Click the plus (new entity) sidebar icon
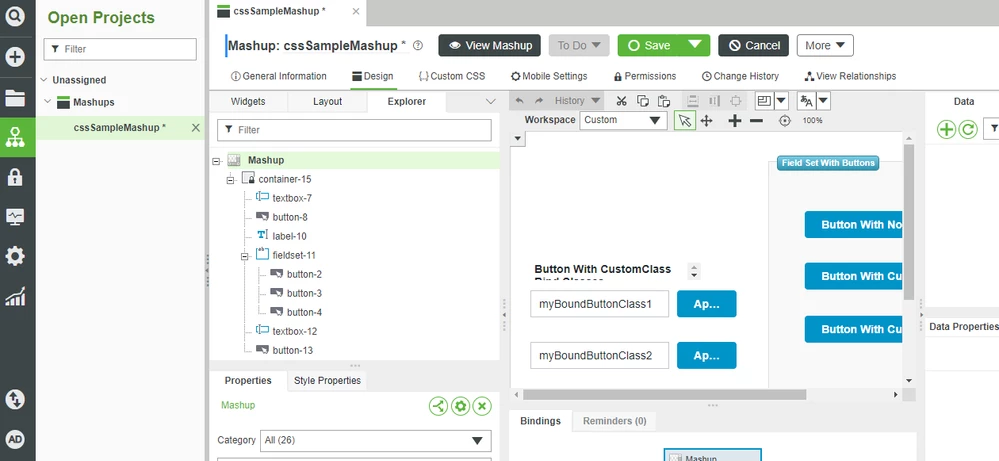The image size is (999, 461). (x=15, y=57)
